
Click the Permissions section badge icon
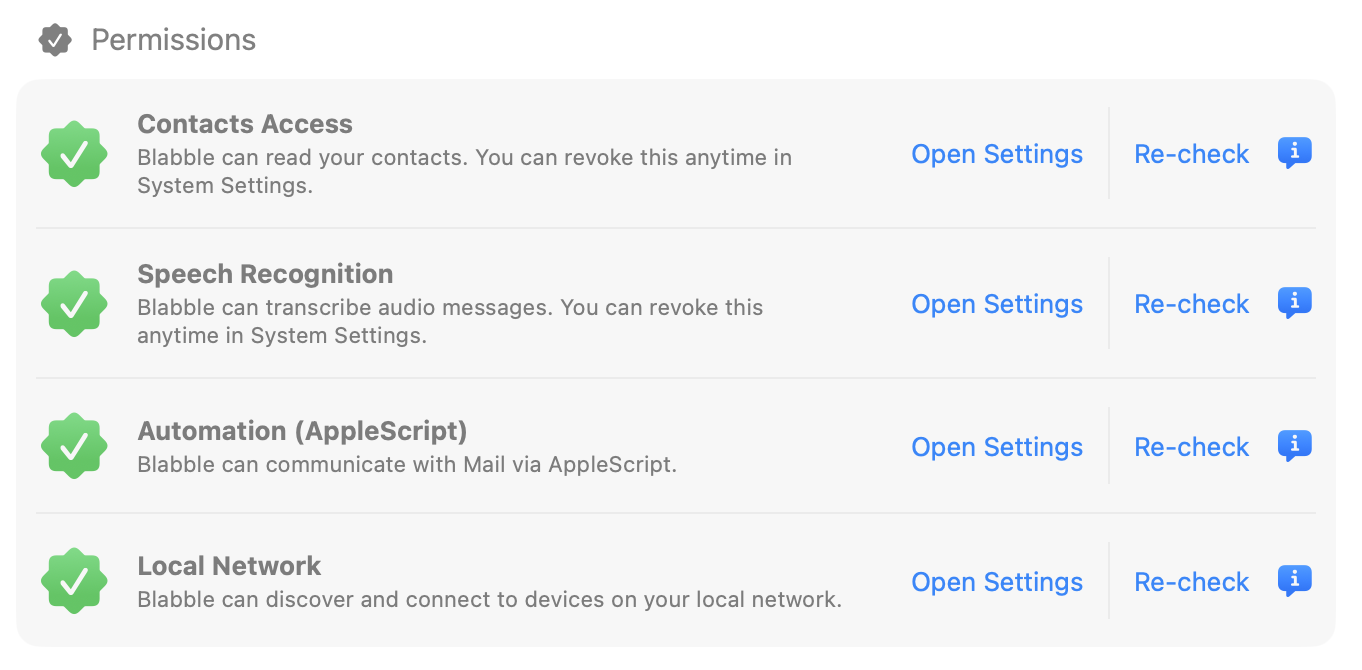55,39
